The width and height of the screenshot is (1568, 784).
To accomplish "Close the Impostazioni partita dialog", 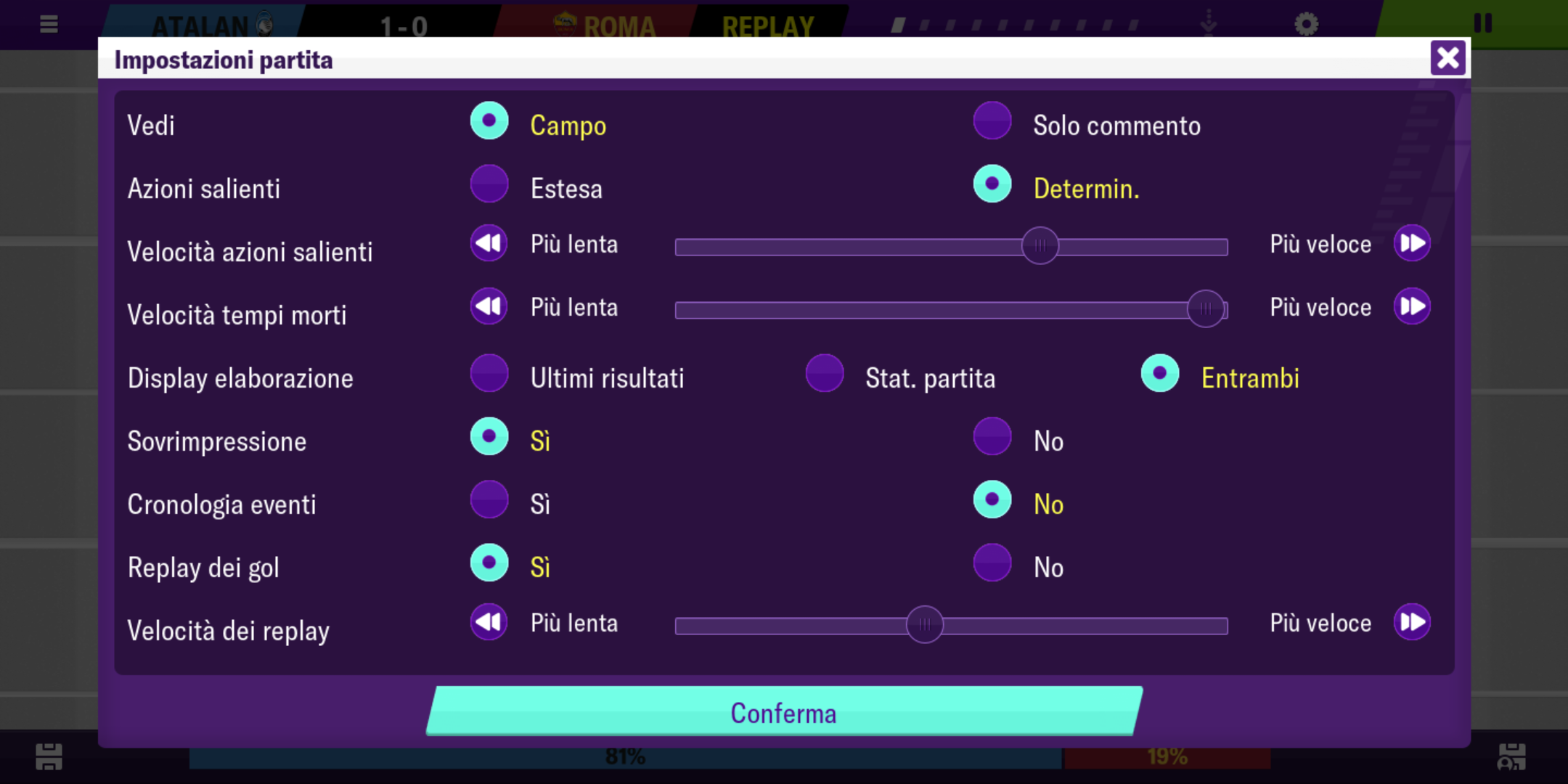I will (1448, 58).
